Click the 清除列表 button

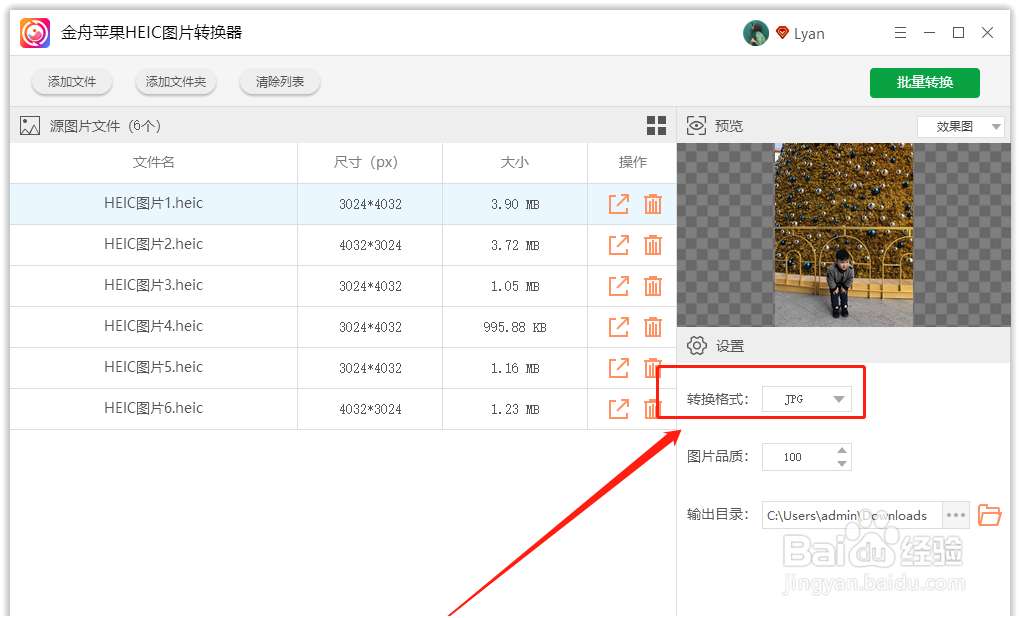point(279,82)
